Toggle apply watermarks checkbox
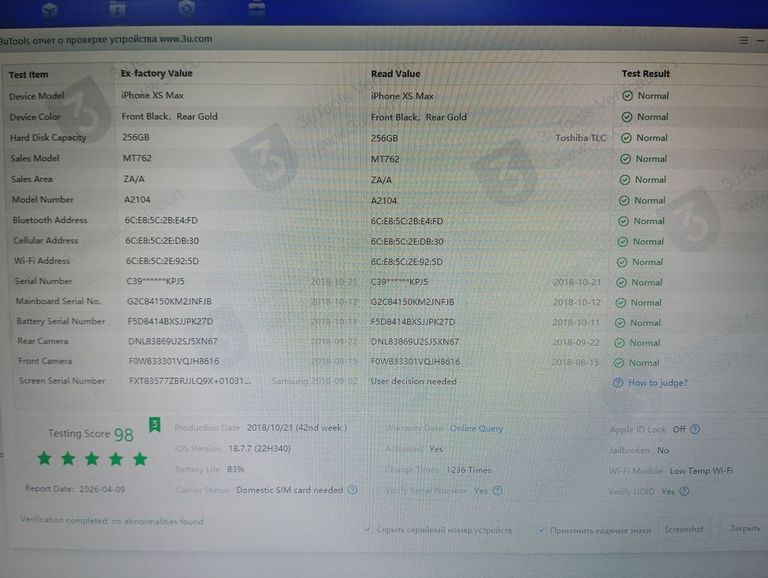Viewport: 768px width, 578px height. (541, 530)
